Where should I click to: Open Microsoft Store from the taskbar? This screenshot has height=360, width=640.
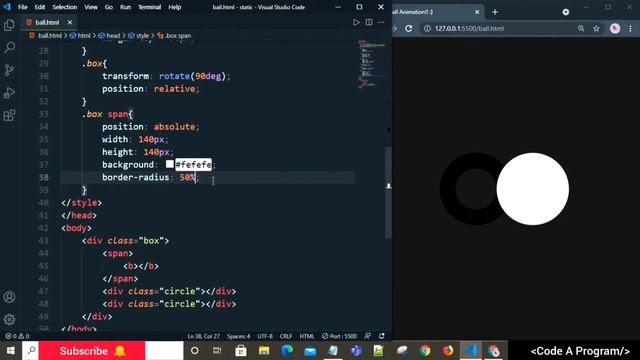[241, 351]
